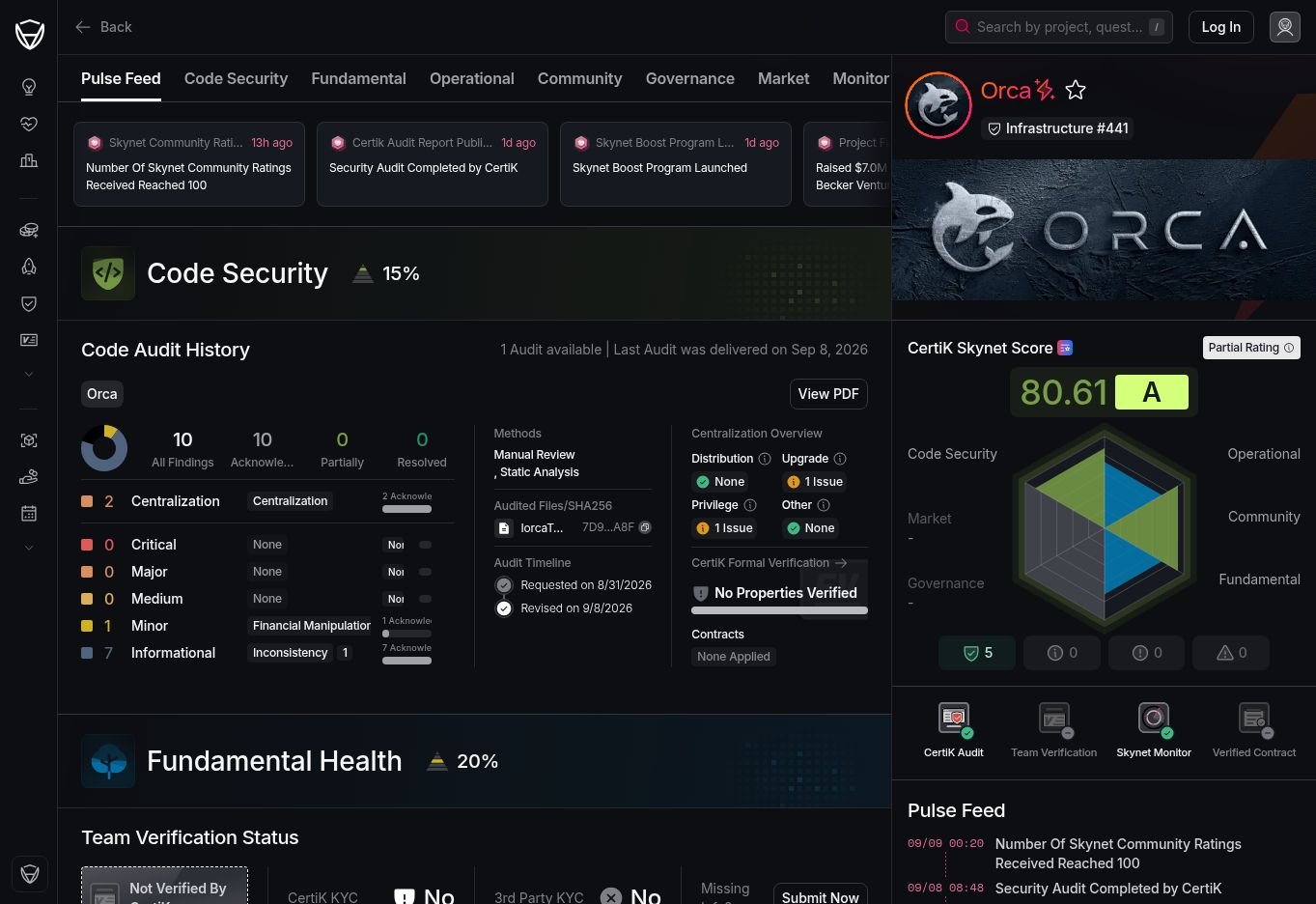
Task: Click the Orca project avatar logo
Action: pyautogui.click(x=938, y=105)
